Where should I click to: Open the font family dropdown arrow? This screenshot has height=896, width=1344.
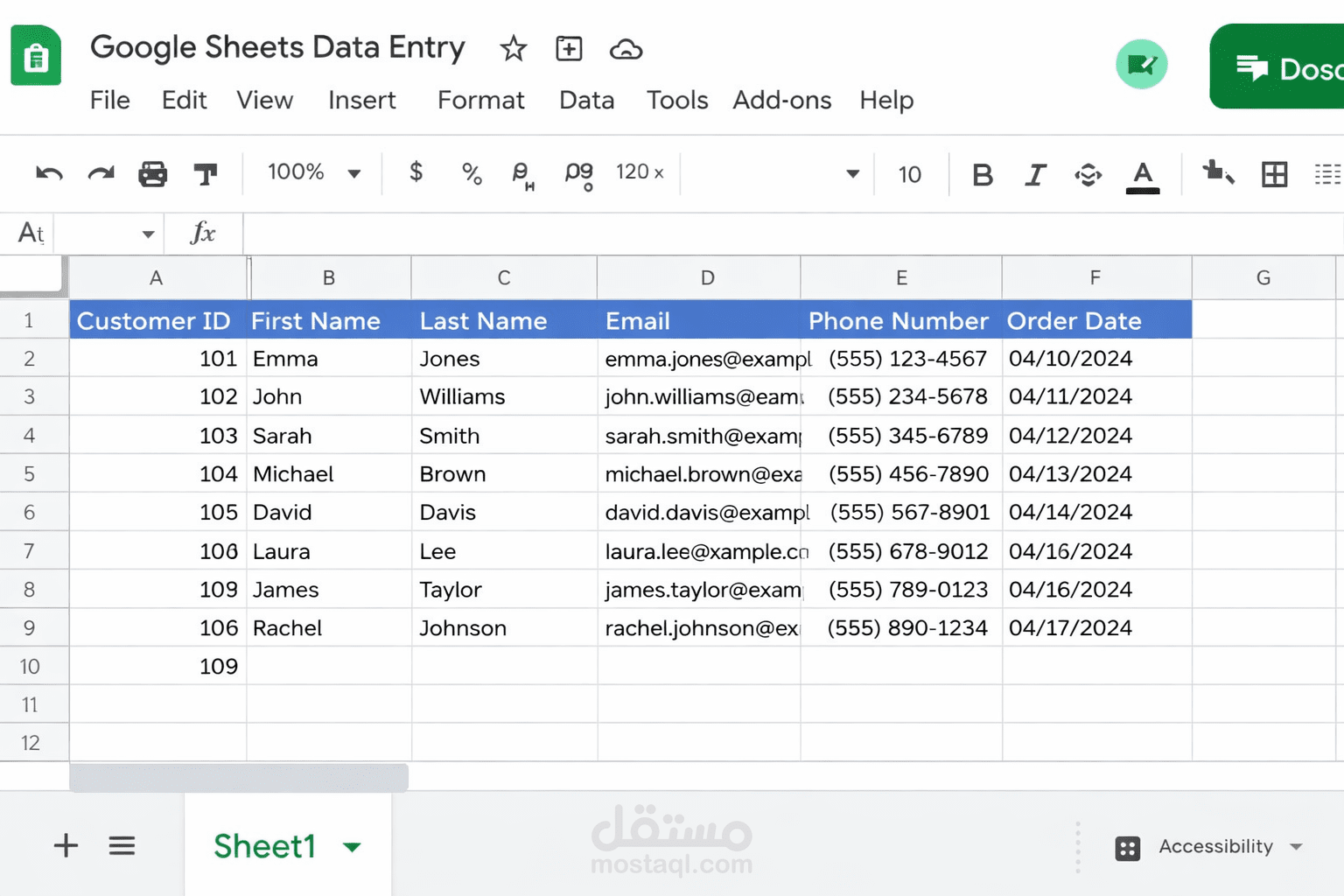(x=852, y=173)
